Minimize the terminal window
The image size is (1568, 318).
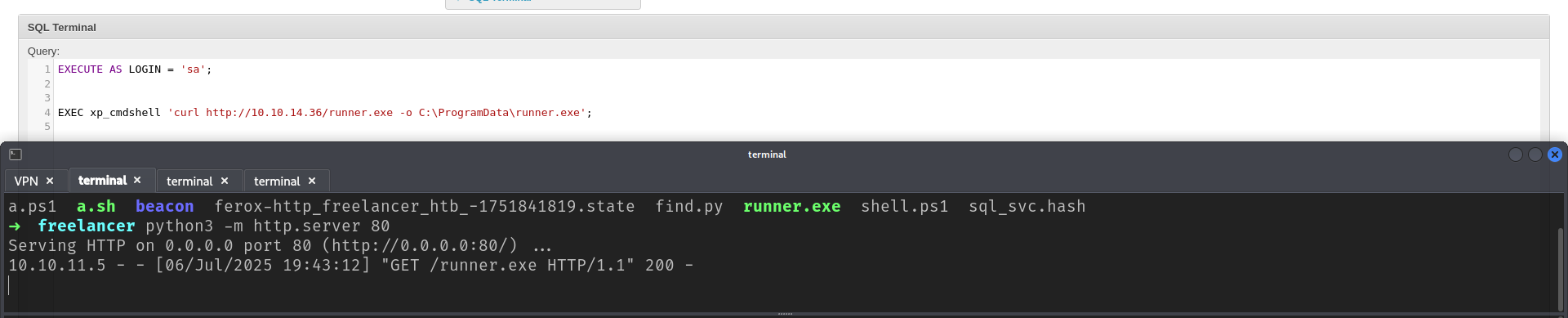tap(1516, 155)
